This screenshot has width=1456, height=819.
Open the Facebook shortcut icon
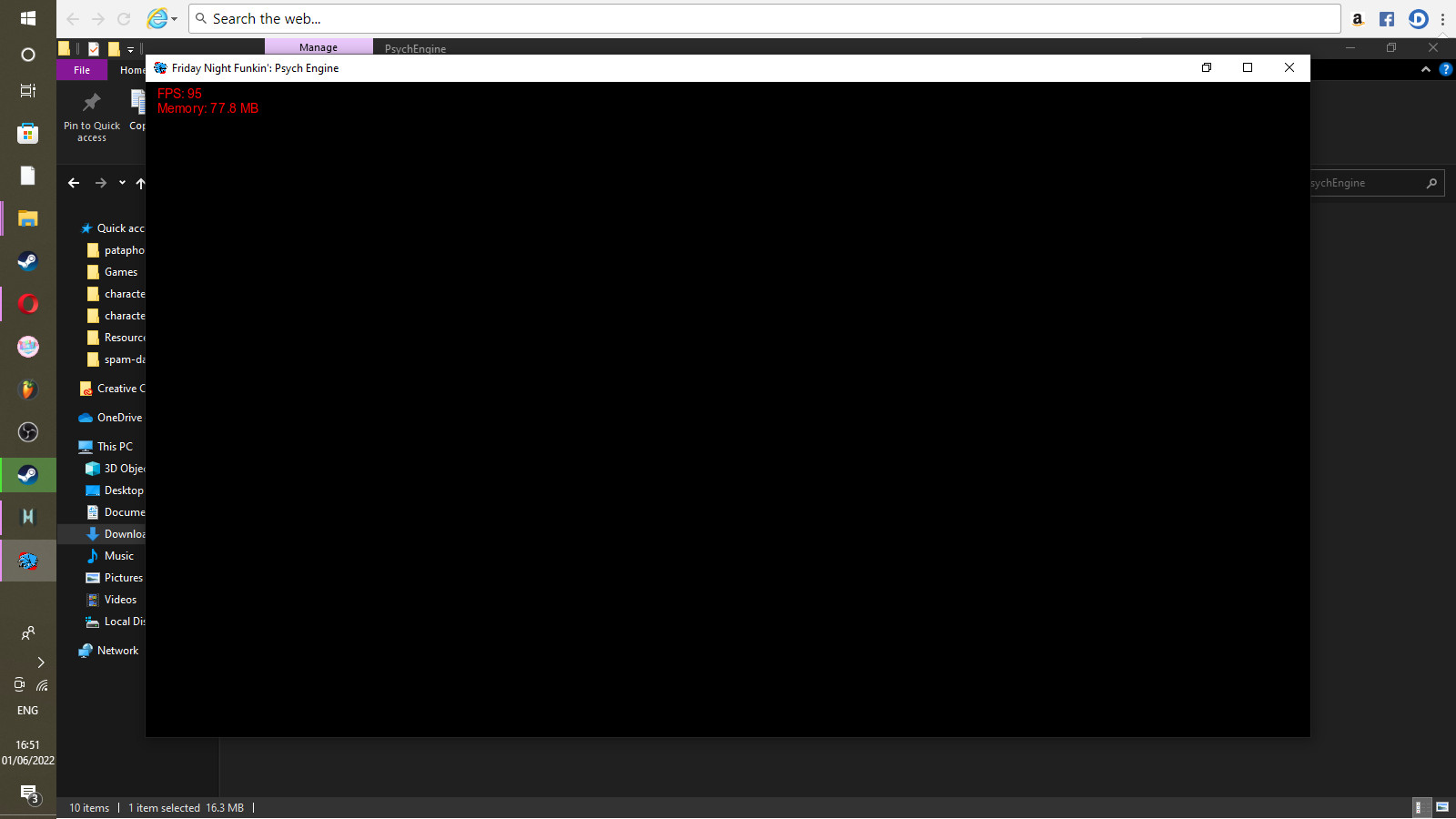[x=1387, y=19]
